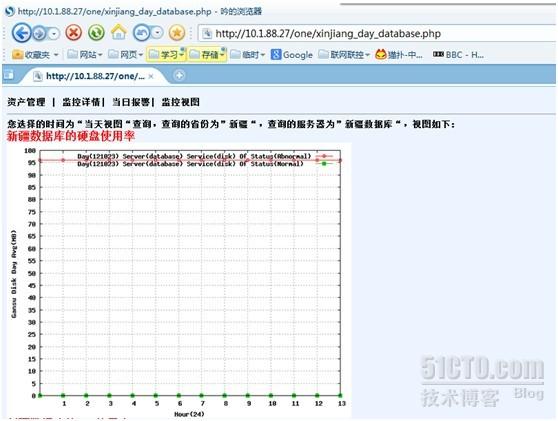Screen dimensions: 558x421
Task: Go back with the browser Back arrow
Action: tap(22, 33)
